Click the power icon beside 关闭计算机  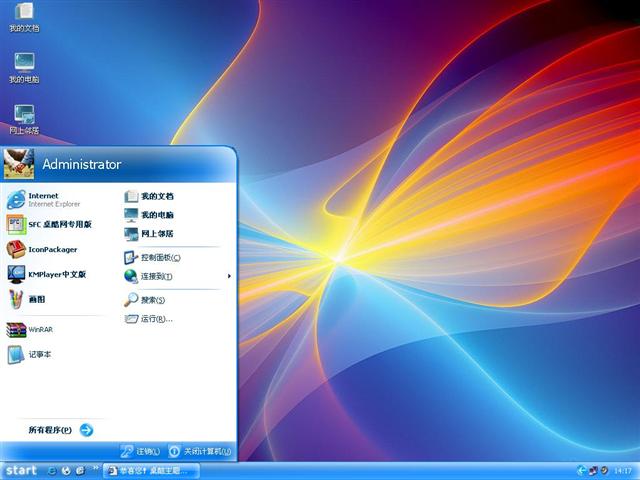pos(174,451)
